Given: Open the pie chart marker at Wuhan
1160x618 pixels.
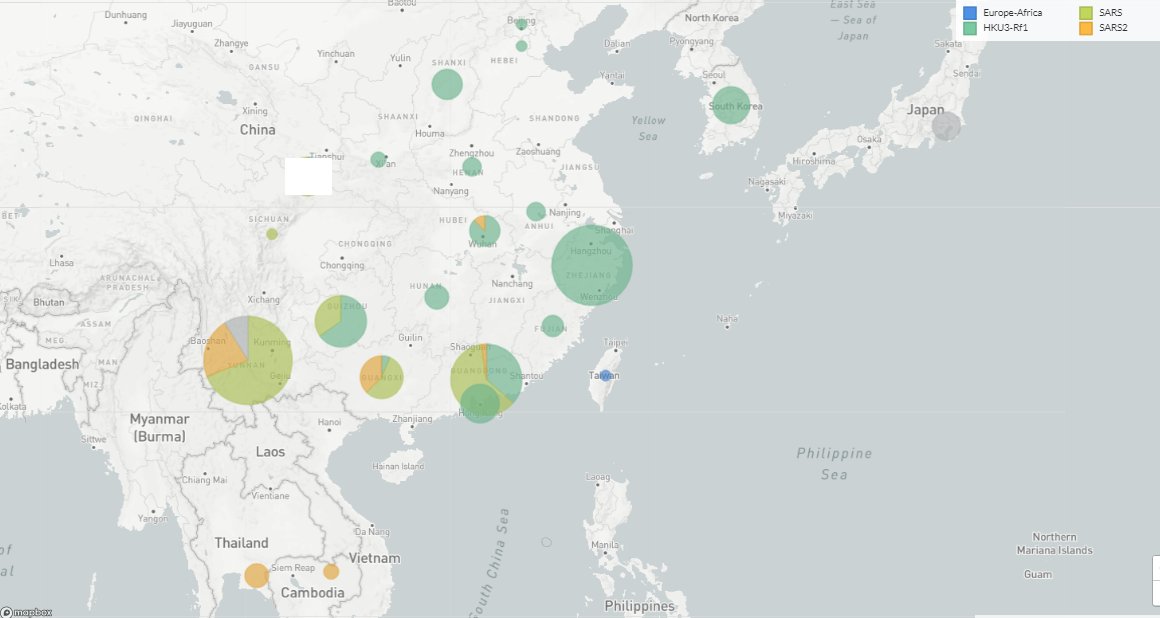Looking at the screenshot, I should point(485,231).
